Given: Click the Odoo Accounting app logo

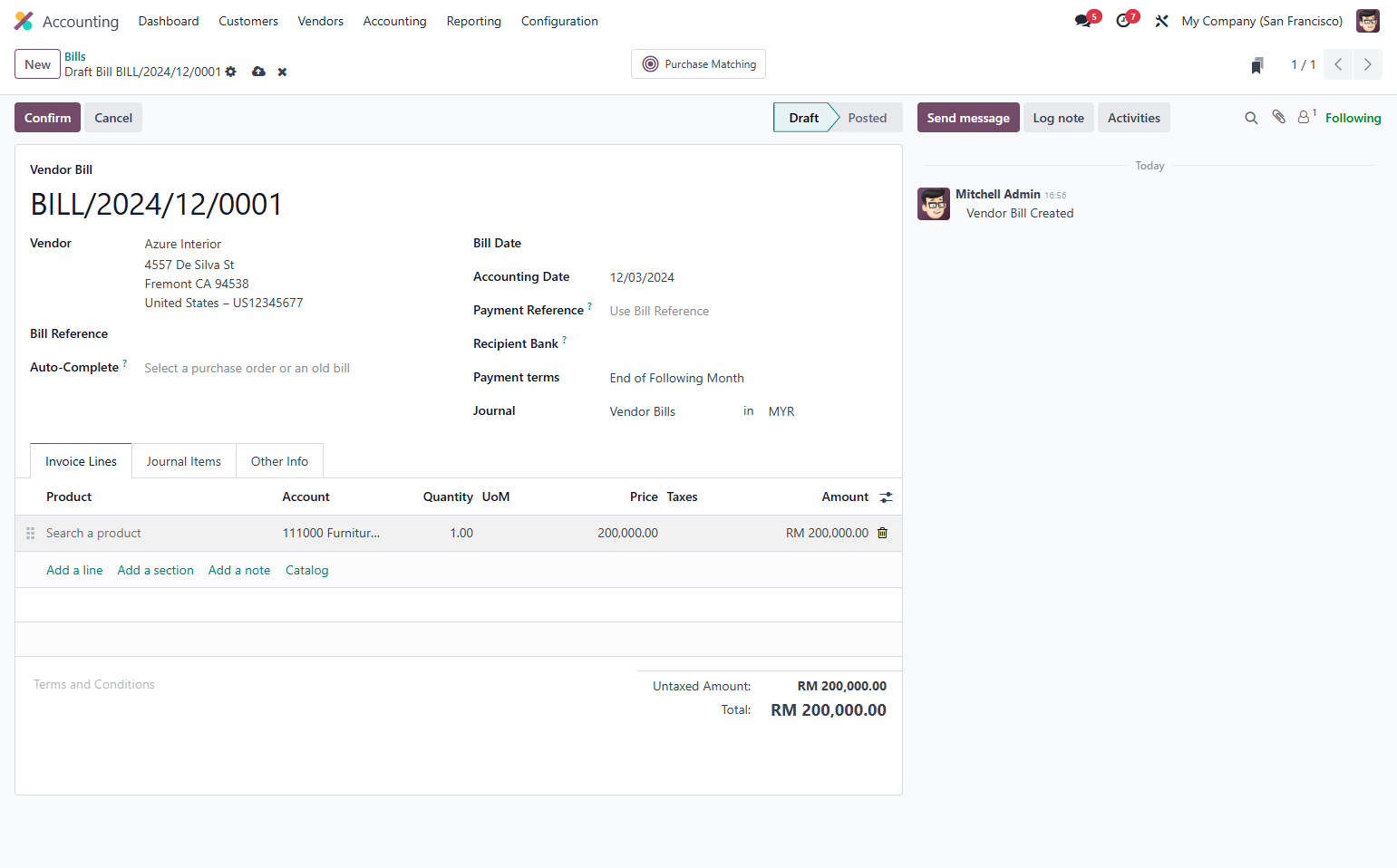Looking at the screenshot, I should 24,21.
